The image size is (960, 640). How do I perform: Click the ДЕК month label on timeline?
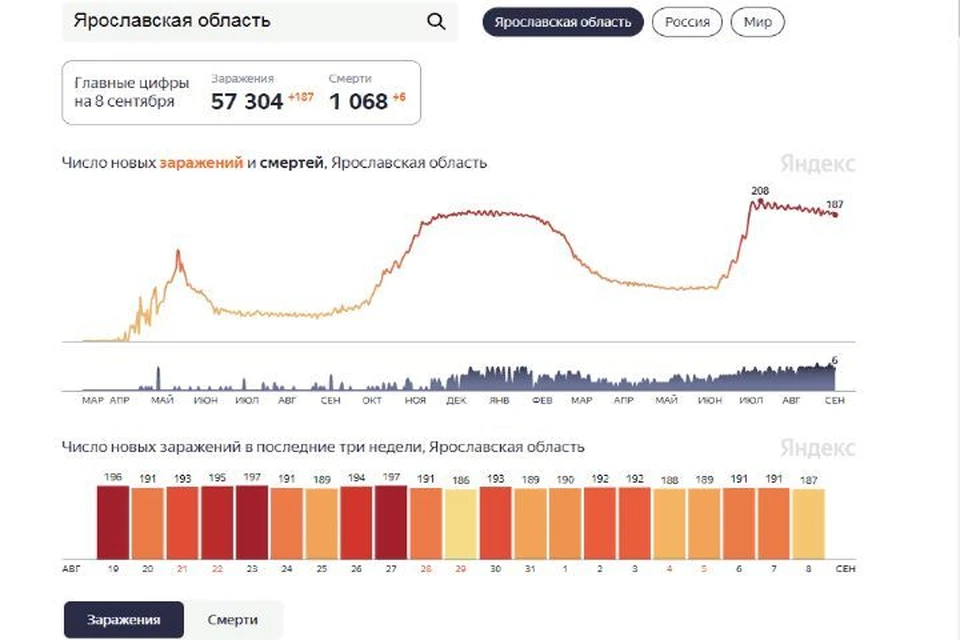pyautogui.click(x=456, y=400)
